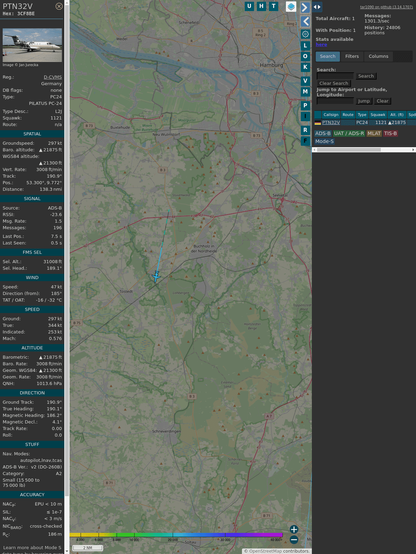Switch to the Columns tab
Viewport: 416px width, 554px height.
point(378,56)
